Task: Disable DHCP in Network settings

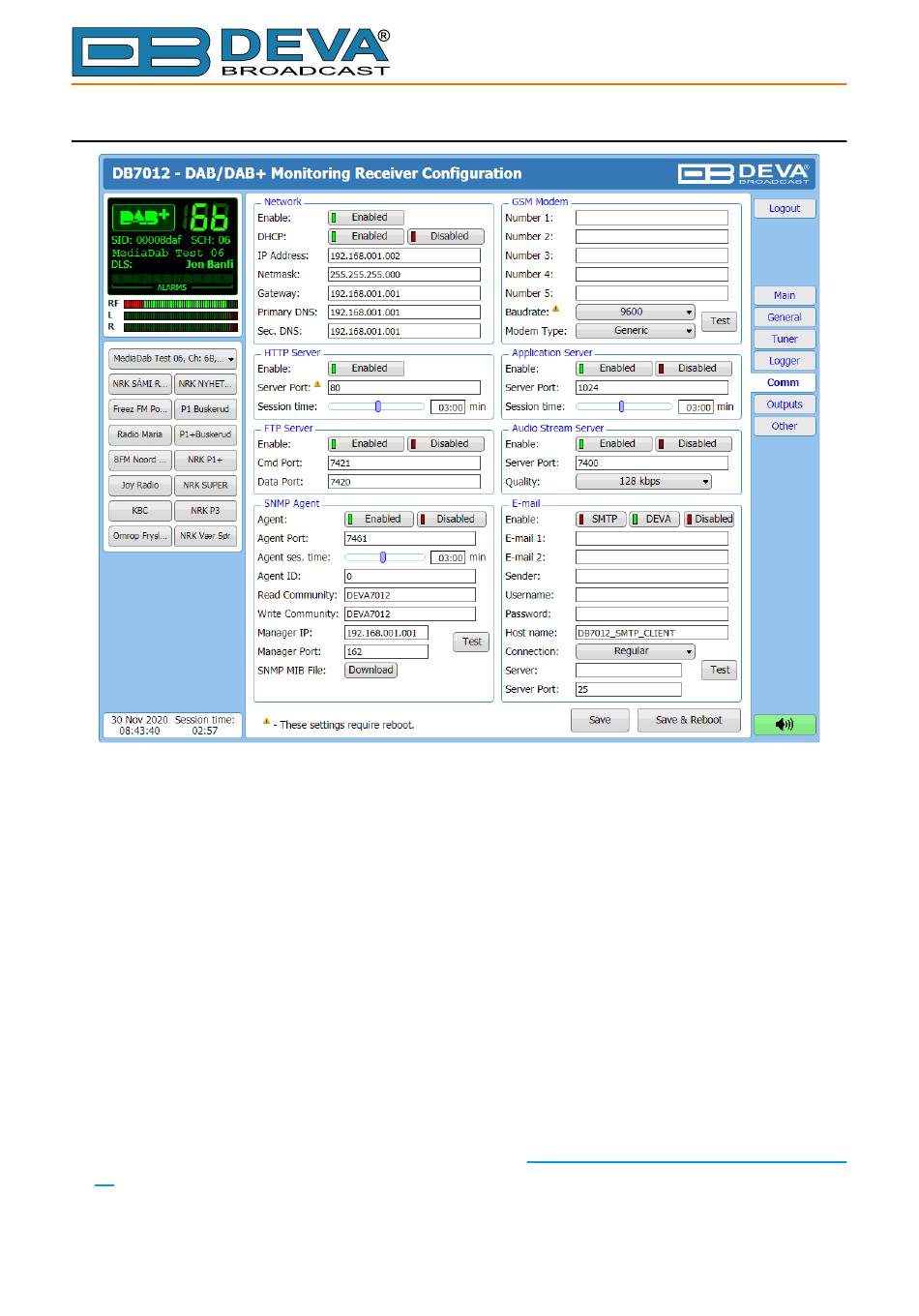Action: pos(446,236)
